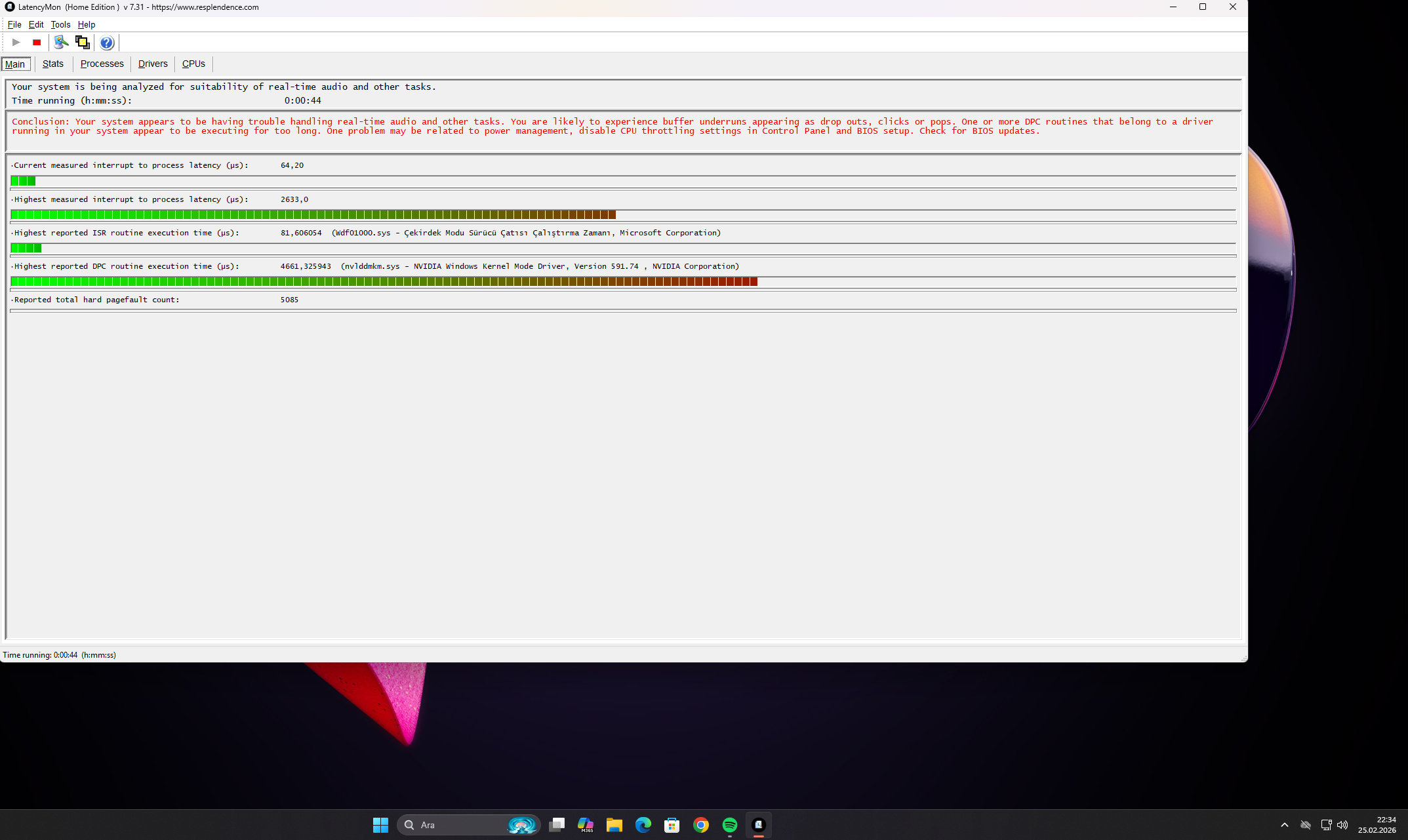Image resolution: width=1408 pixels, height=840 pixels.
Task: Open the options icon with monitor and pen
Action: coord(61,43)
